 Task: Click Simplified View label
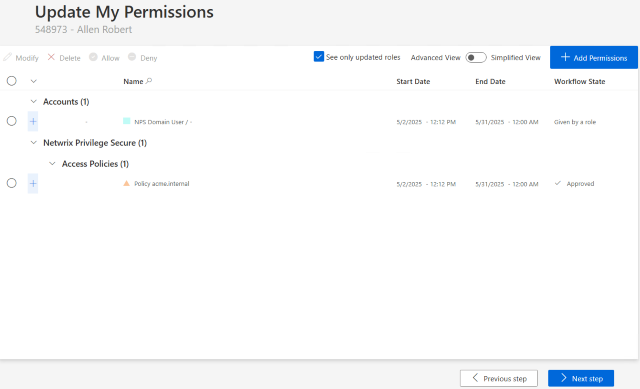516,58
